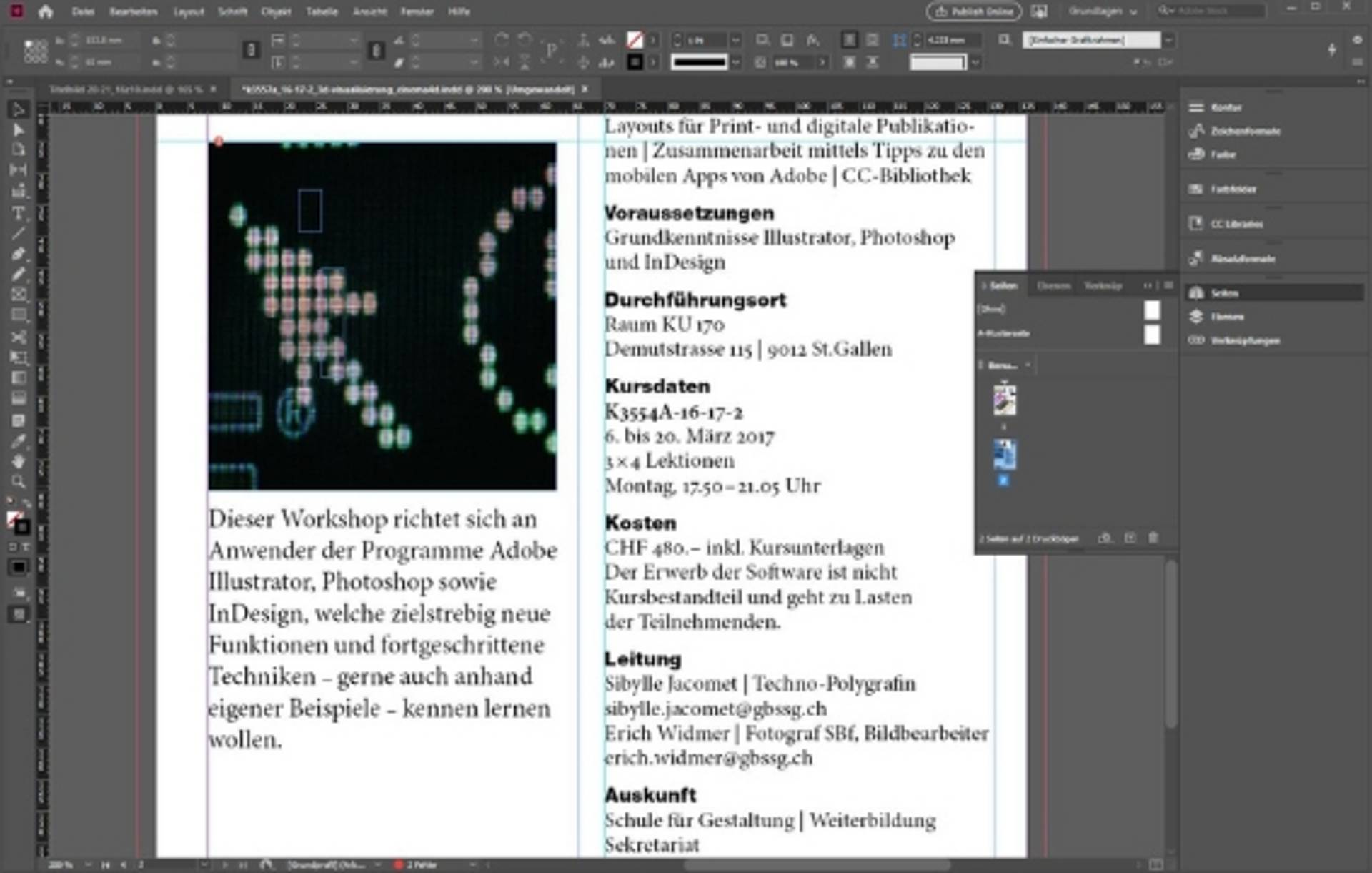Select the Pen tool
Screen dimensions: 1372x873
coord(19,254)
